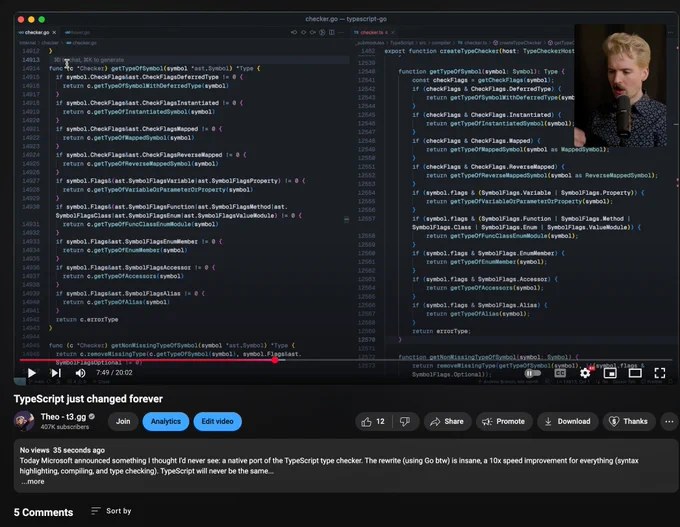The width and height of the screenshot is (680, 527).
Task: Join the Theo - t3.gg channel
Action: coord(123,422)
